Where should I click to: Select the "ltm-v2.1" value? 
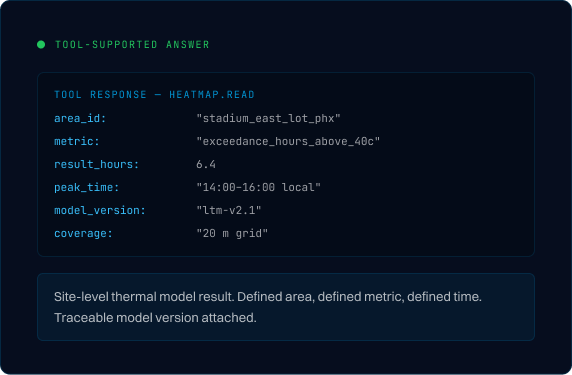229,210
